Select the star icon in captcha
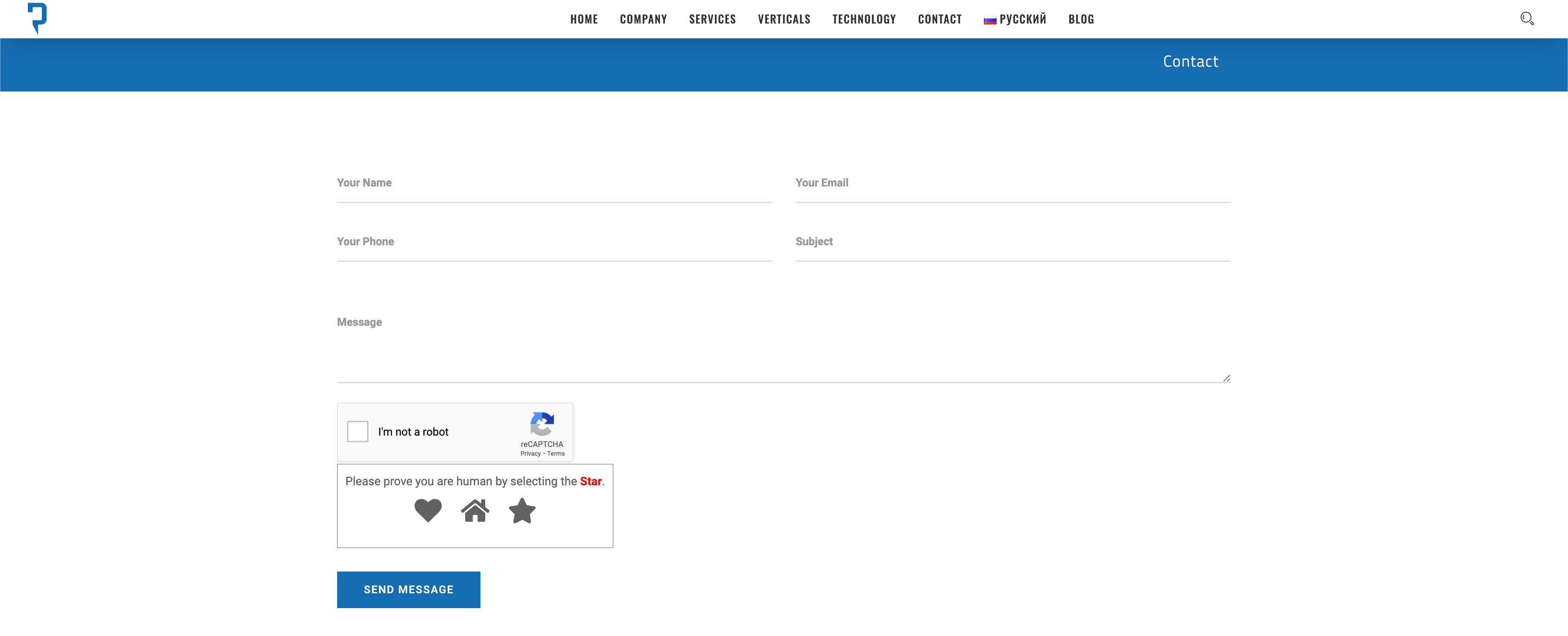 (x=522, y=511)
